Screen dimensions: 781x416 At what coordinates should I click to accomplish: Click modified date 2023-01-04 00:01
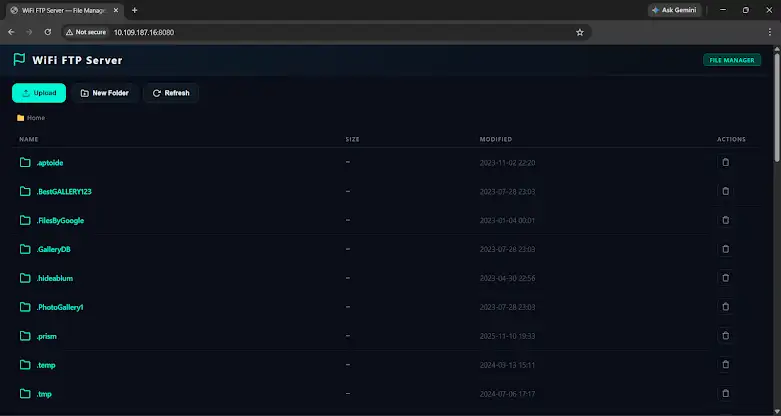pyautogui.click(x=507, y=221)
